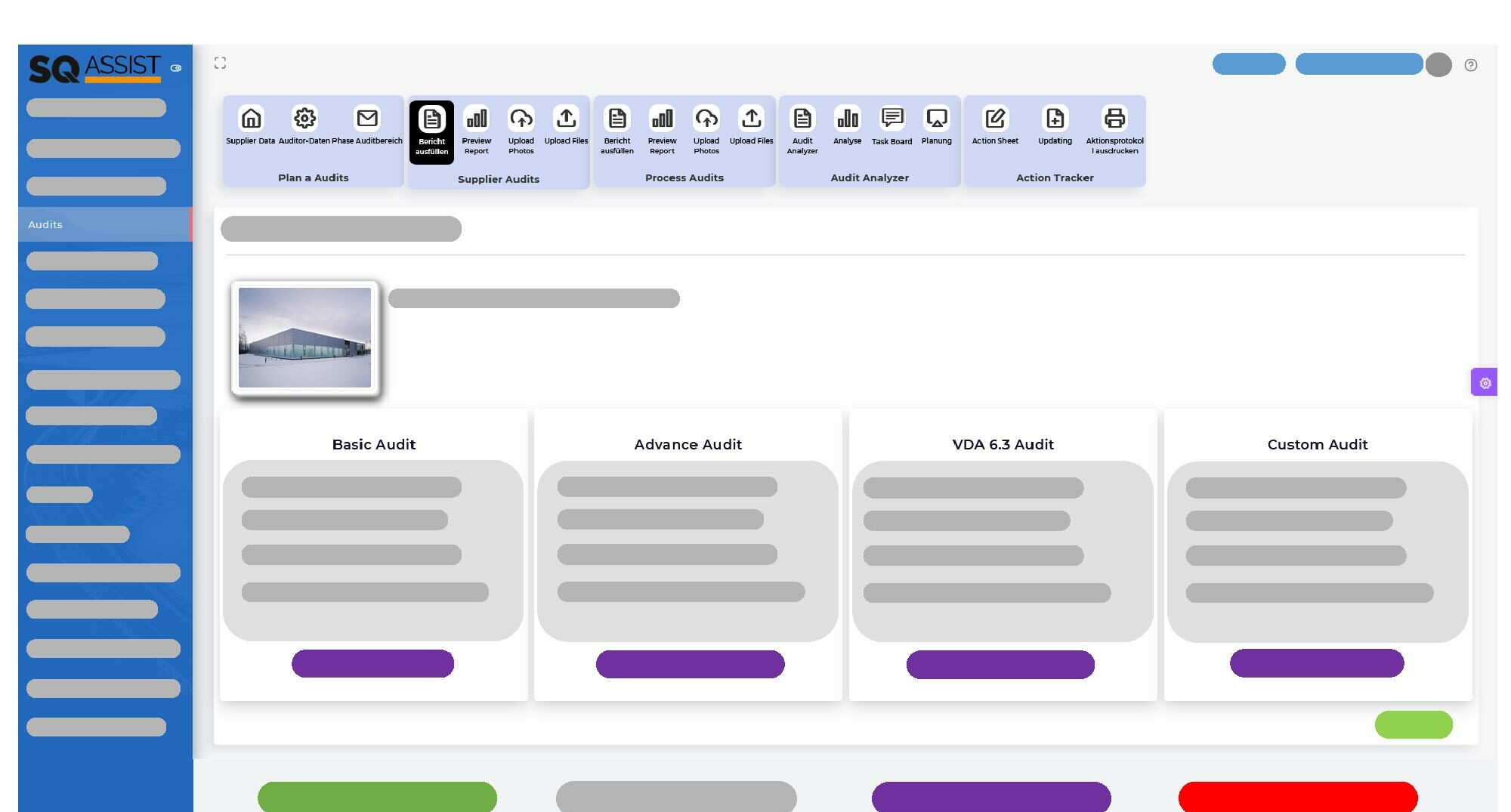Toggle fullscreen with the expand icon
Screen dimensions: 1511x812
(x=220, y=63)
